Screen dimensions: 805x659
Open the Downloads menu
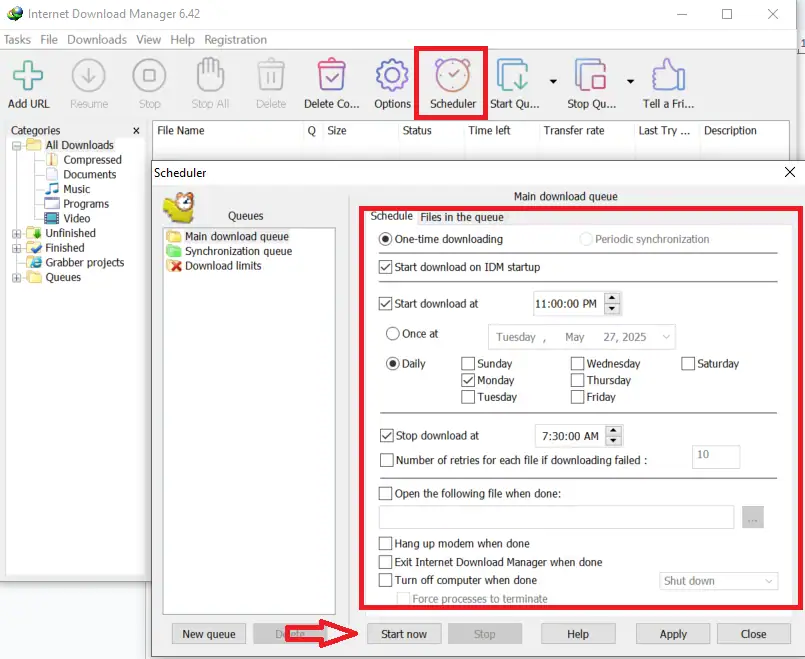click(97, 40)
